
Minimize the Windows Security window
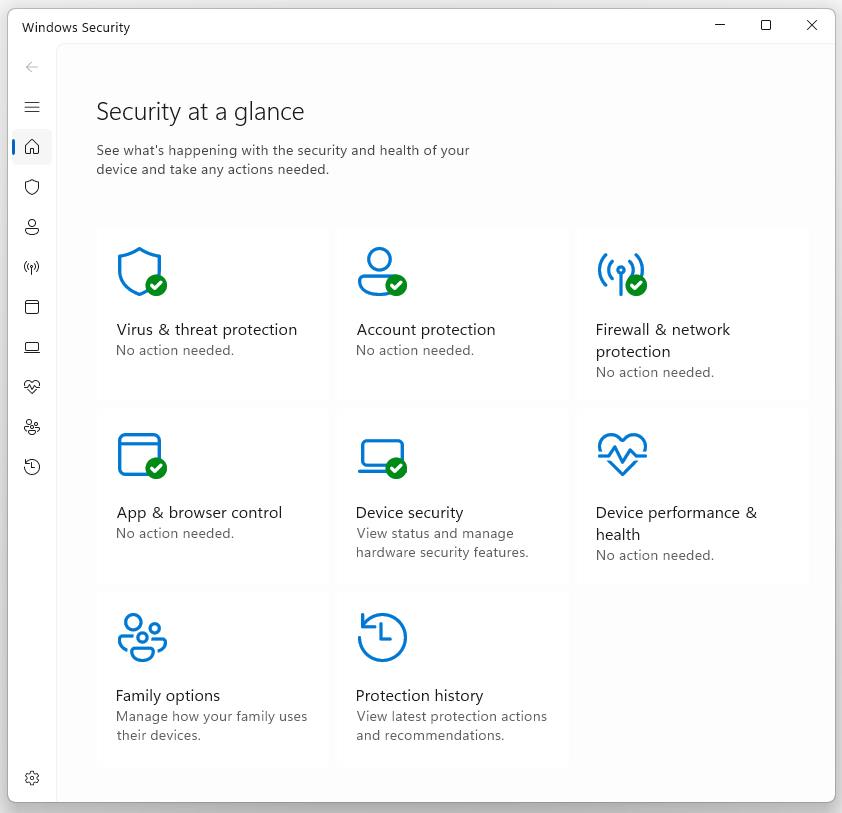click(720, 25)
